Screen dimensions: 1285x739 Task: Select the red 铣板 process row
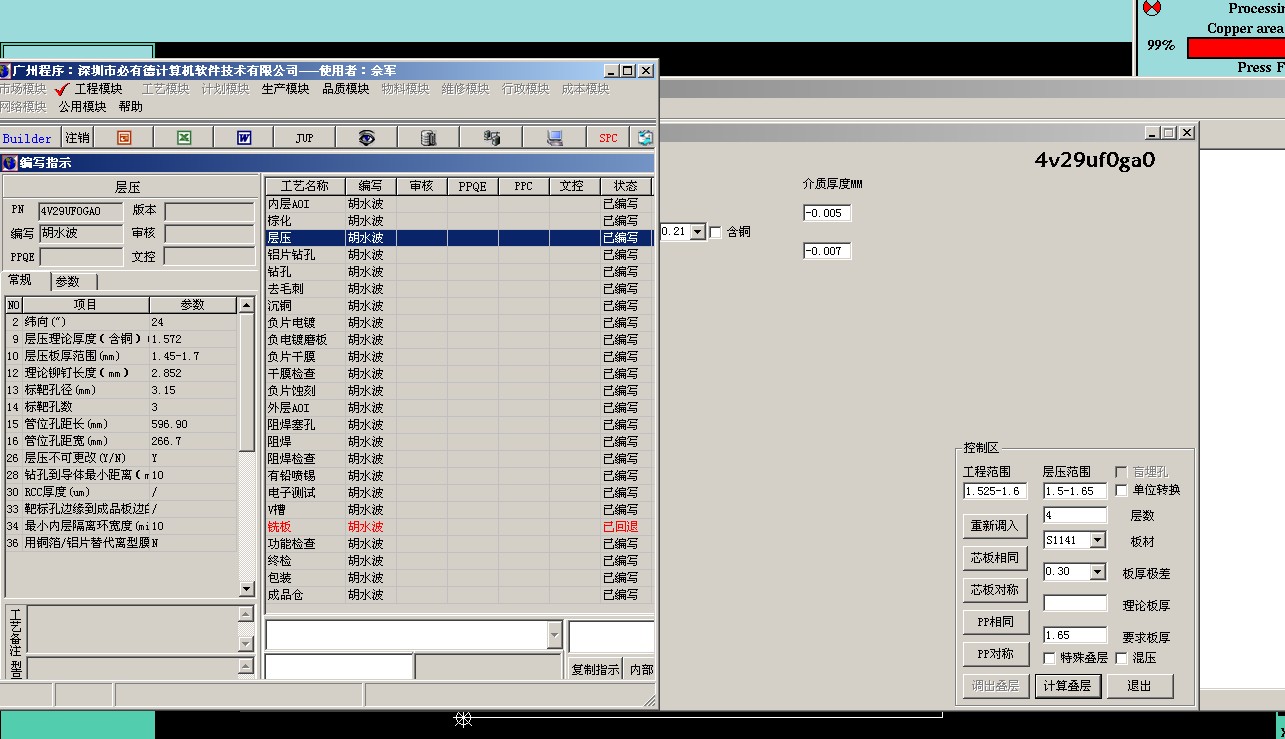[x=459, y=527]
